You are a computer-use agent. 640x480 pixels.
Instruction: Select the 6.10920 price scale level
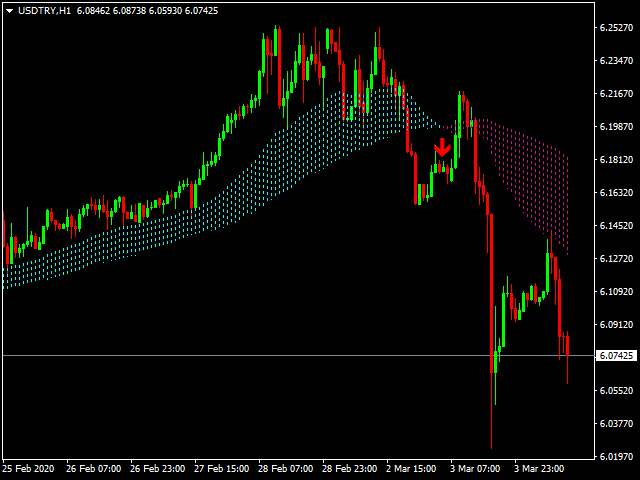pos(616,292)
